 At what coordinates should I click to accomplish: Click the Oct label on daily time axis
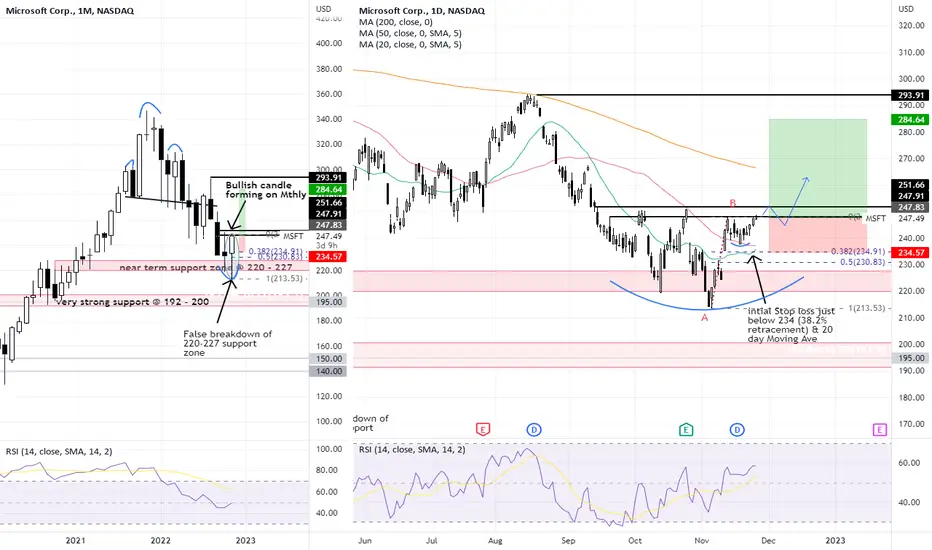click(635, 540)
